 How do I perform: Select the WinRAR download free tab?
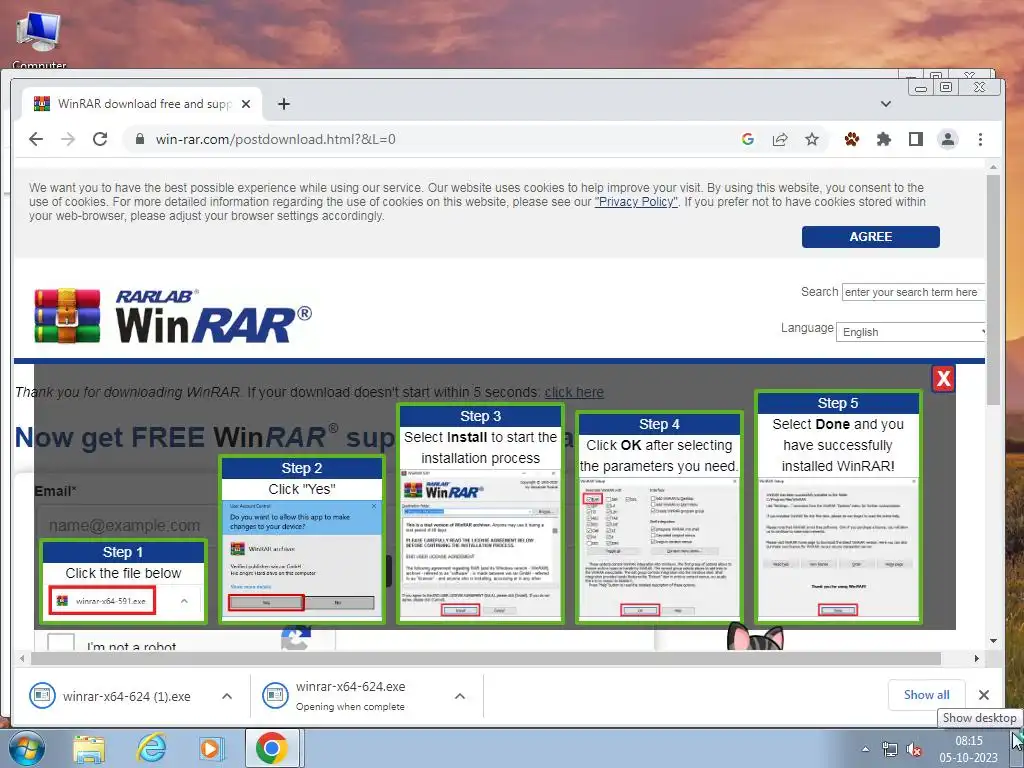tap(142, 104)
